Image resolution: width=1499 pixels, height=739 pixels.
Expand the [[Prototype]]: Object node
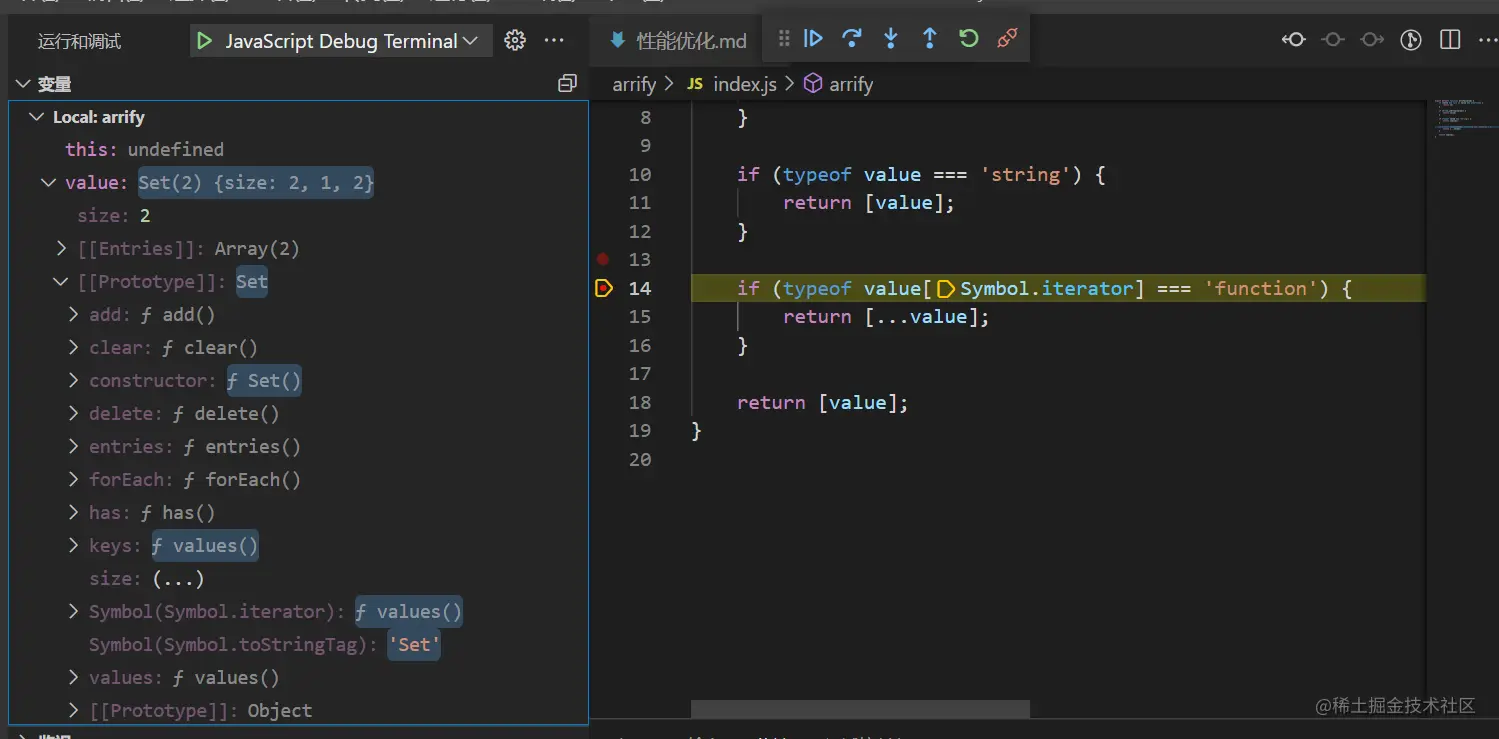coord(74,711)
